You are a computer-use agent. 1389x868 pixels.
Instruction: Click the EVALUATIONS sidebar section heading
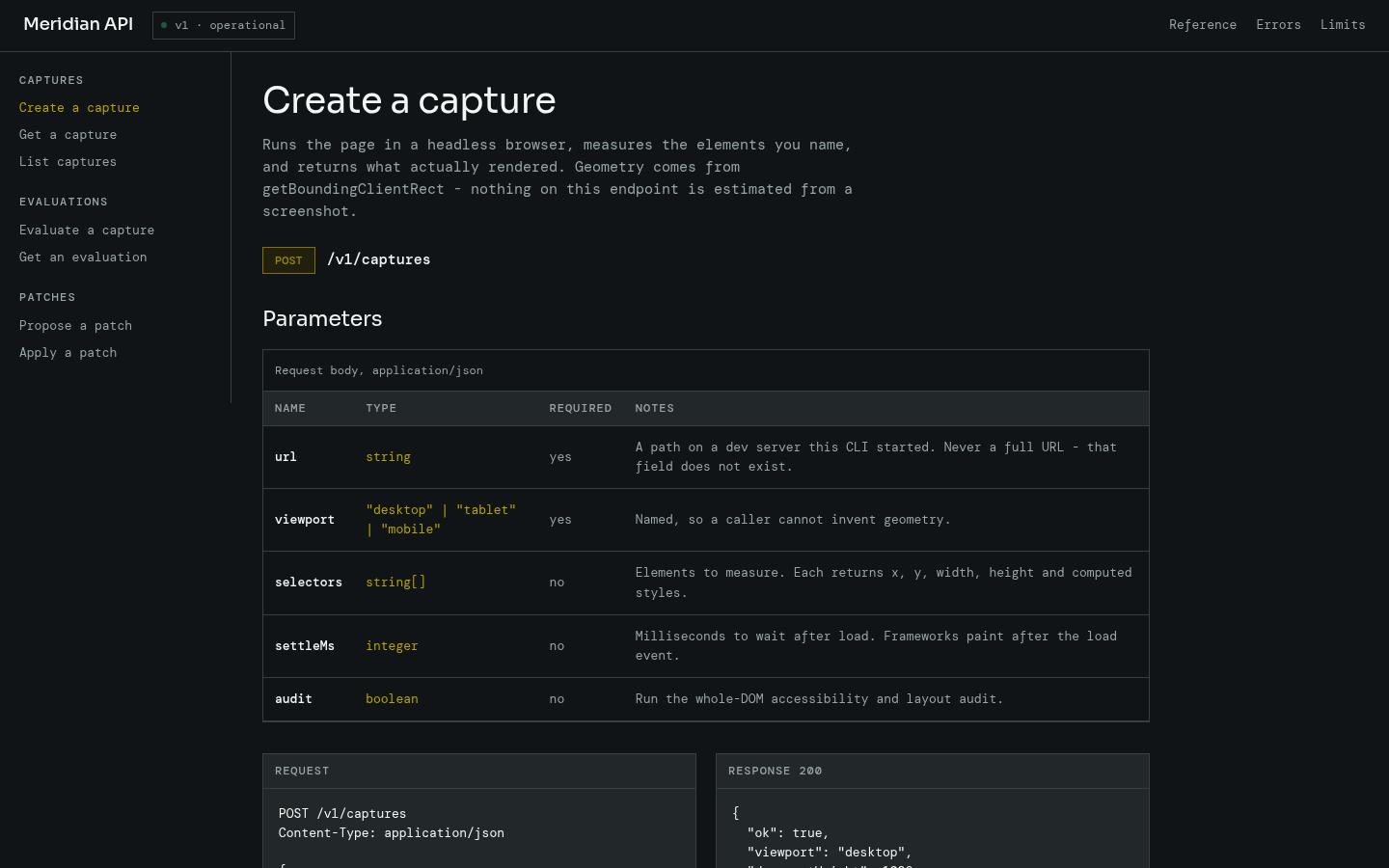pyautogui.click(x=64, y=202)
